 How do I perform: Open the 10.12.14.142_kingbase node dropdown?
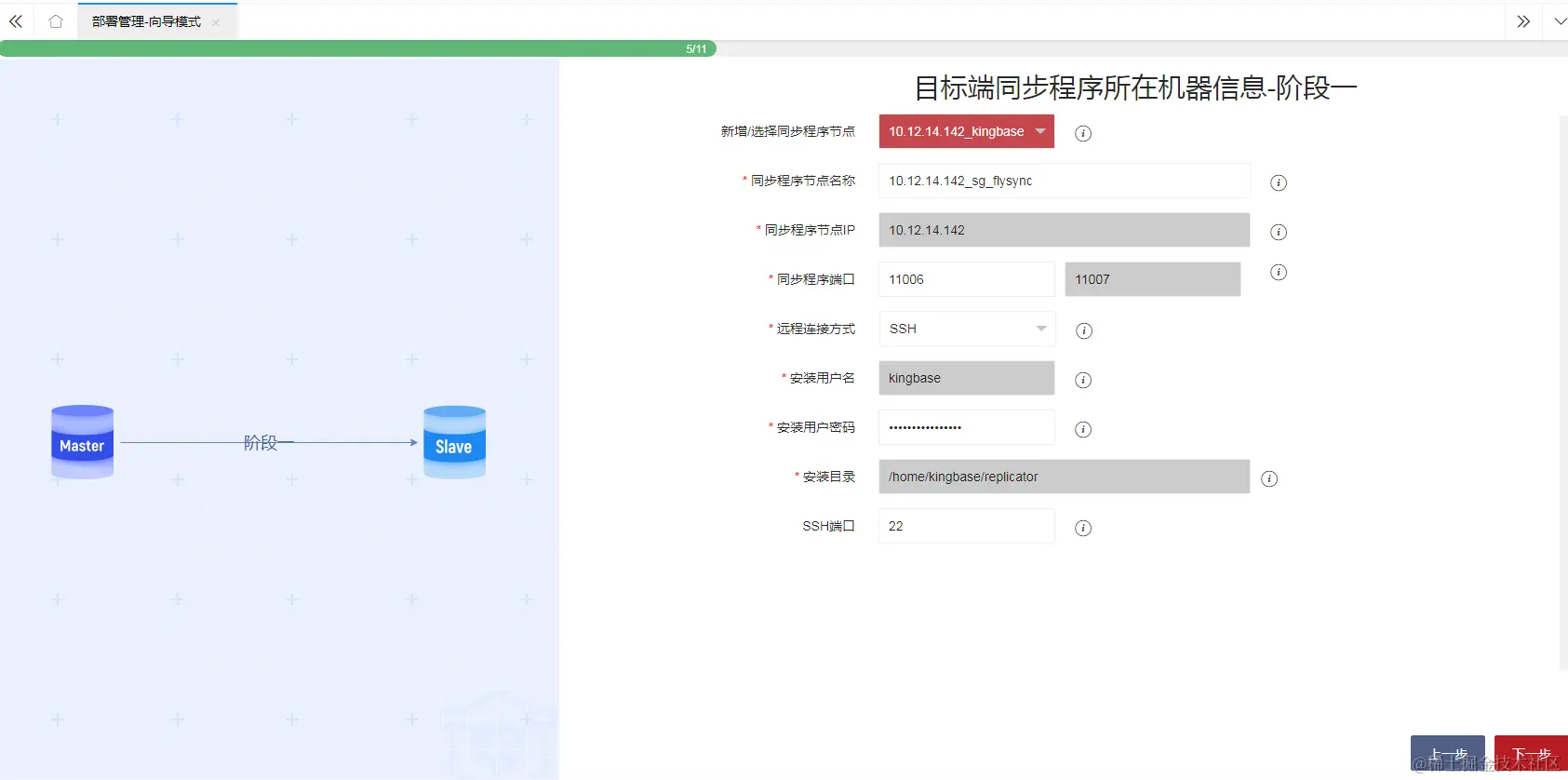pos(966,131)
